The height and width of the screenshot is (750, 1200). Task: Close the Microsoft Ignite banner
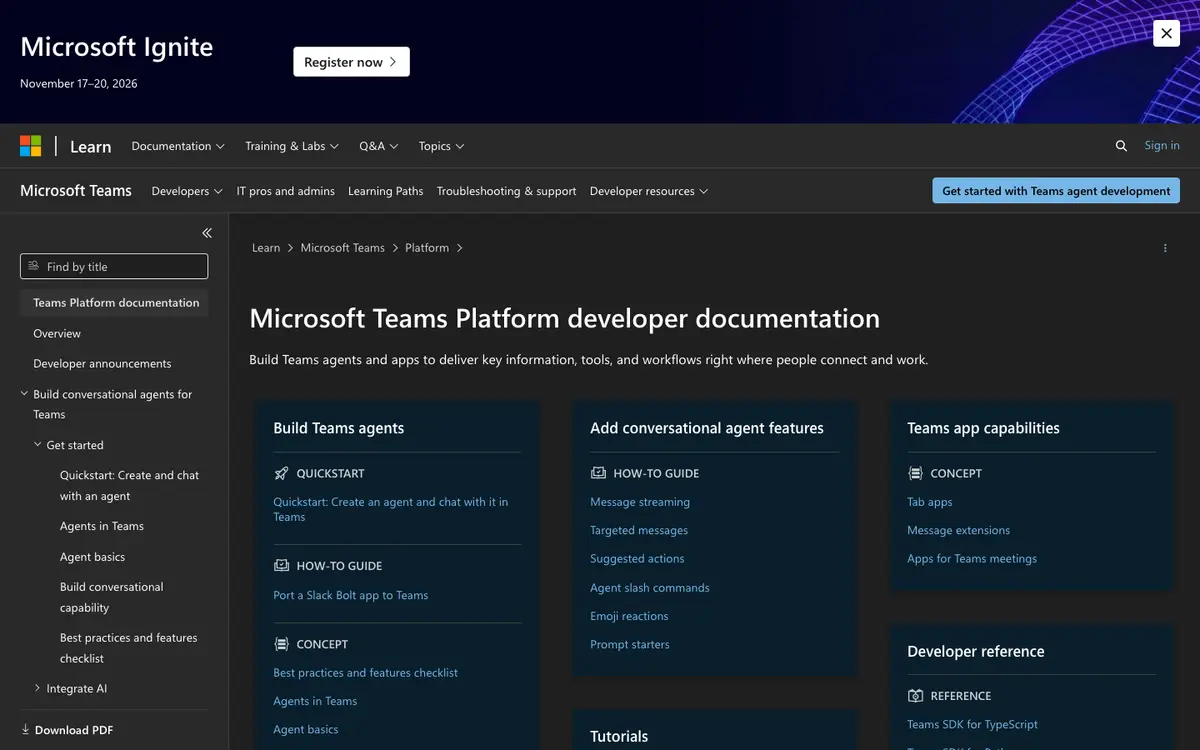click(x=1166, y=33)
